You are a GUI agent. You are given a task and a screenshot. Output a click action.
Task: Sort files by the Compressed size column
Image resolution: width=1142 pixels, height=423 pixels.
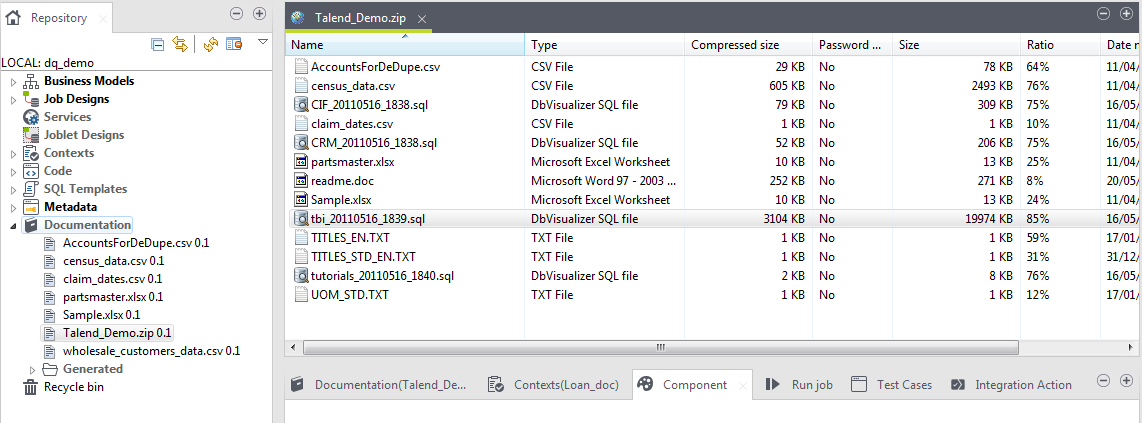[x=735, y=45]
